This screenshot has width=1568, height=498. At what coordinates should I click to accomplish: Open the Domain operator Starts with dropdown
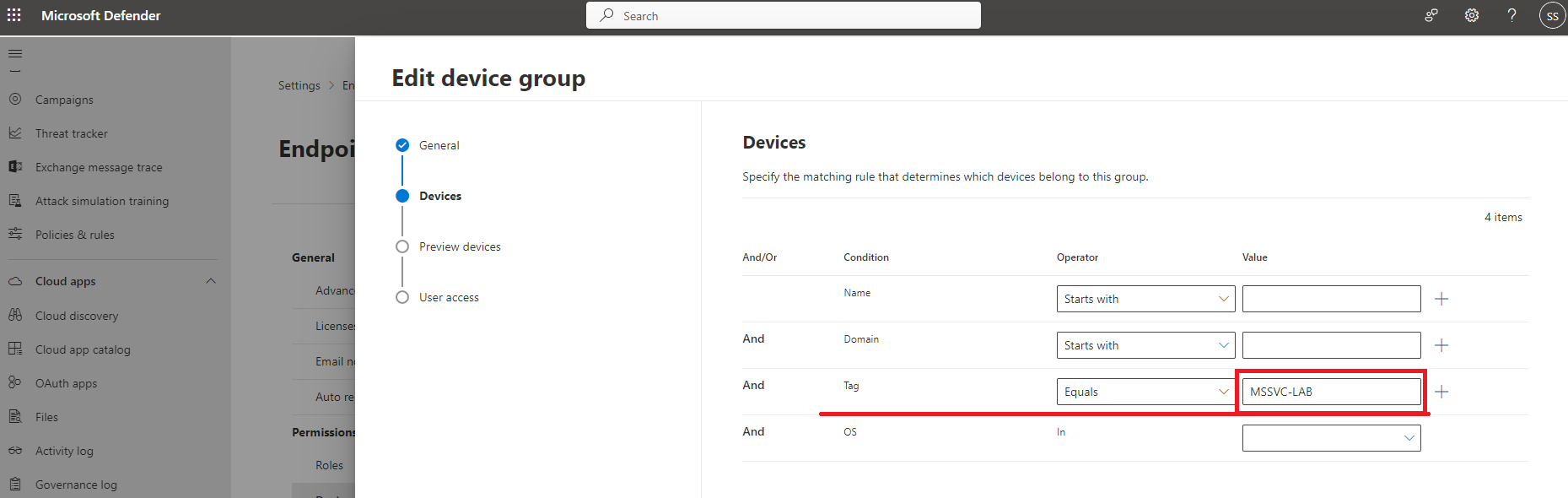[1145, 345]
